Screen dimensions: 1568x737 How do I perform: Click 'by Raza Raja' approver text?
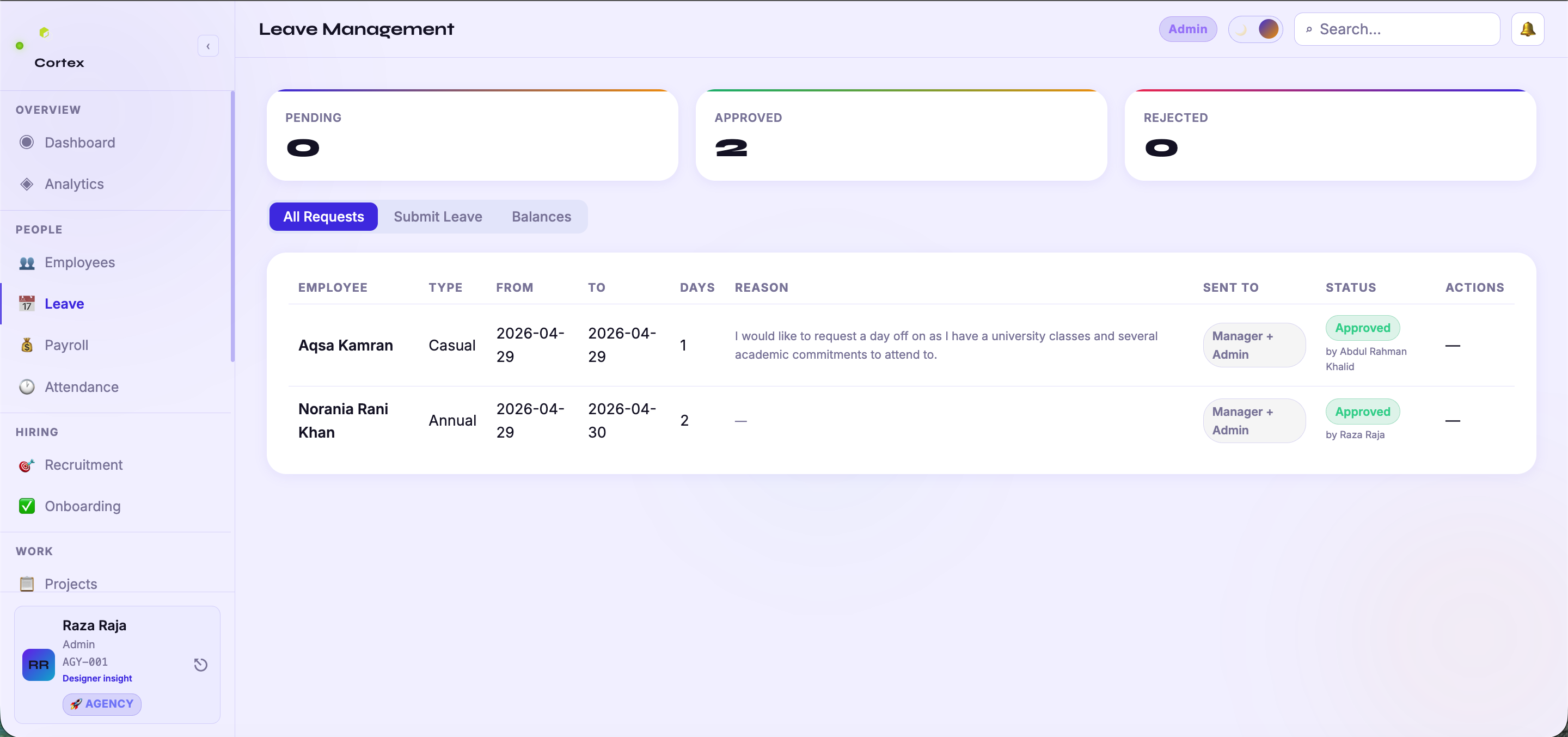[1355, 434]
